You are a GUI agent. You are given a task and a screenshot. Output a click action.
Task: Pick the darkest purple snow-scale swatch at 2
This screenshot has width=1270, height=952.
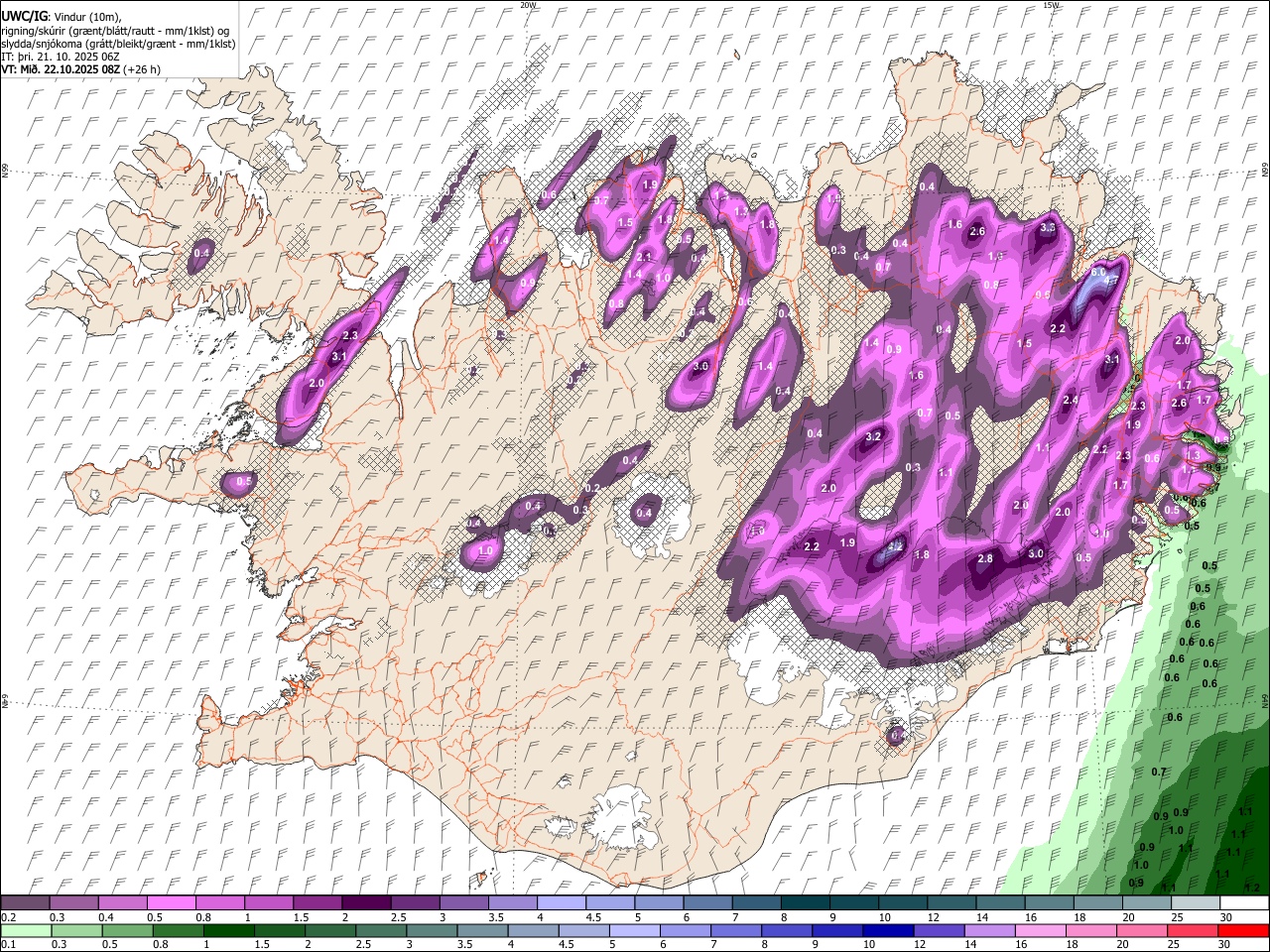(x=365, y=903)
